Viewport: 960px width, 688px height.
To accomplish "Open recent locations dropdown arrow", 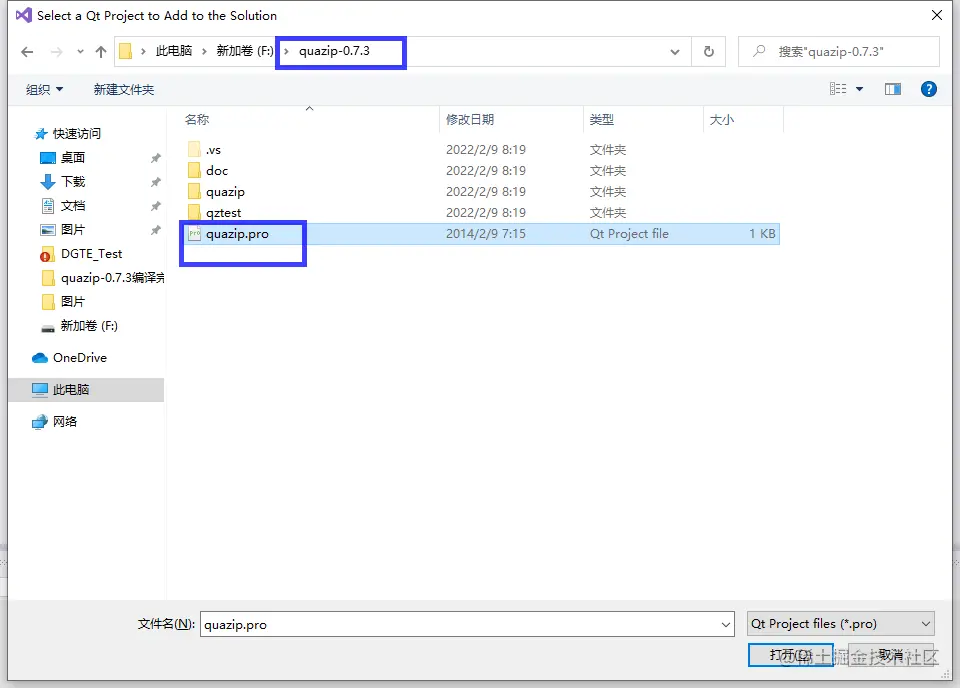I will (x=80, y=52).
